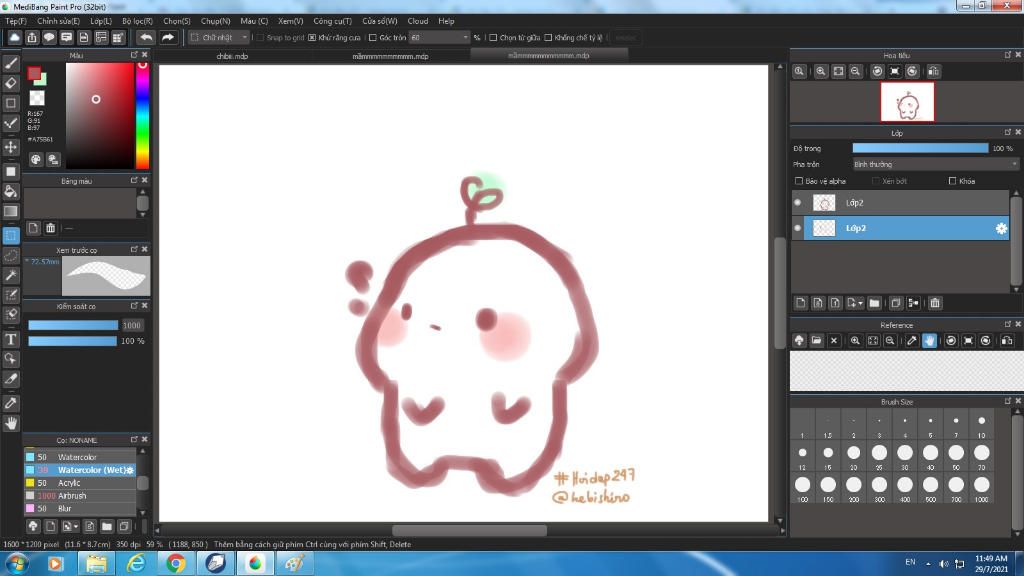The image size is (1024, 576).
Task: Choose brush size preset 100
Action: [803, 487]
